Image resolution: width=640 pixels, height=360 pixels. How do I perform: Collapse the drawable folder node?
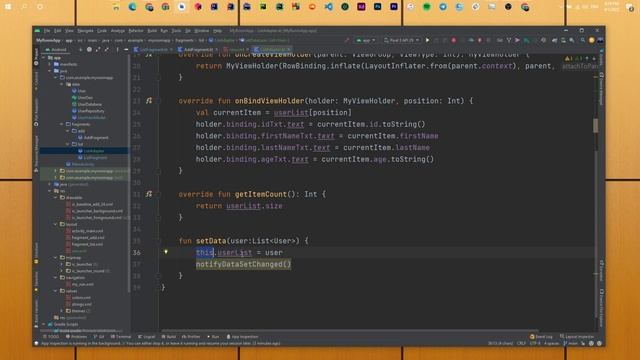point(56,198)
